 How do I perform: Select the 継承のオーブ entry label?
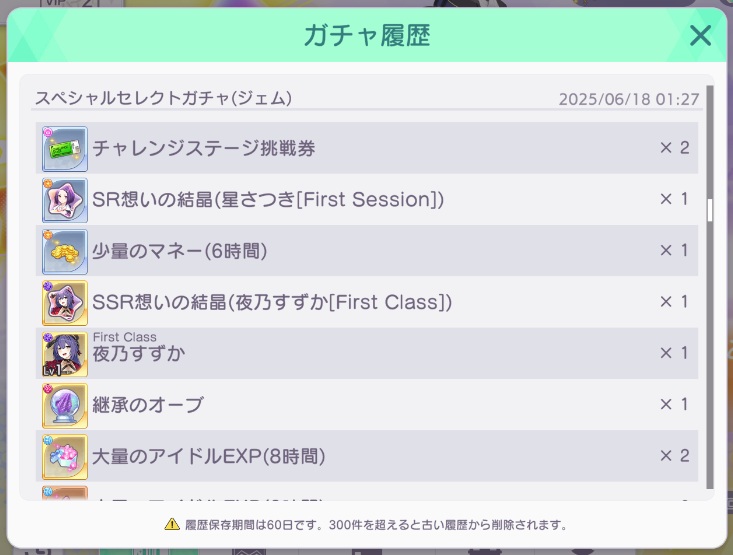click(148, 405)
